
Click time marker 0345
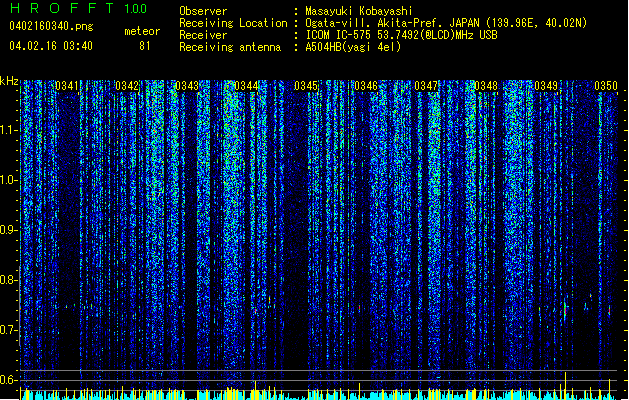point(306,86)
